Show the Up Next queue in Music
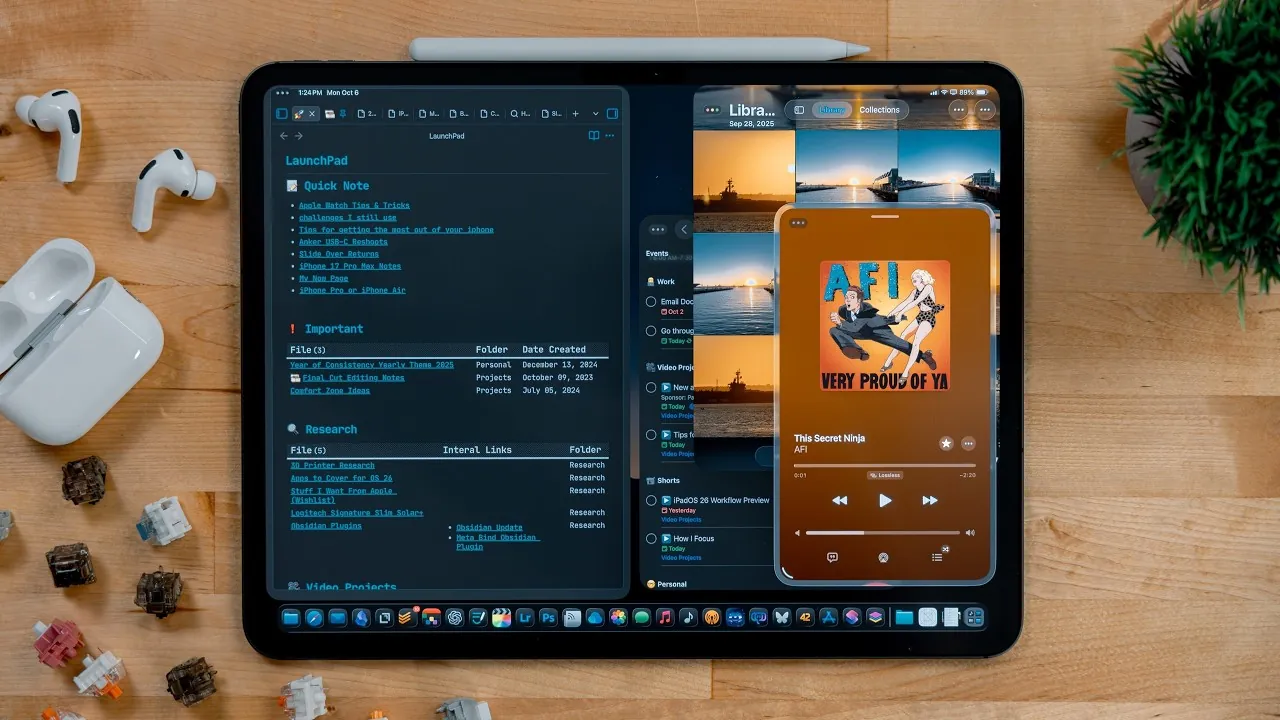Screen dimensions: 1280x720 click(x=937, y=557)
